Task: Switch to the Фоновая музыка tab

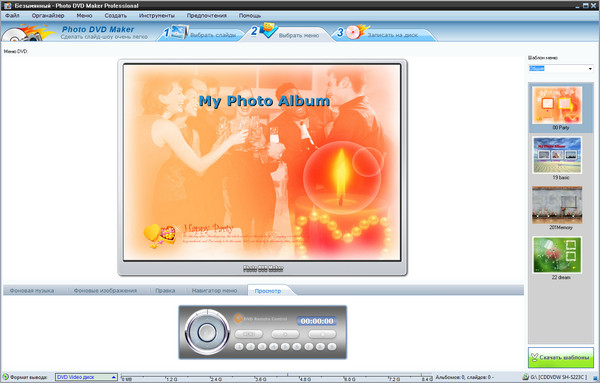Action: pos(32,291)
